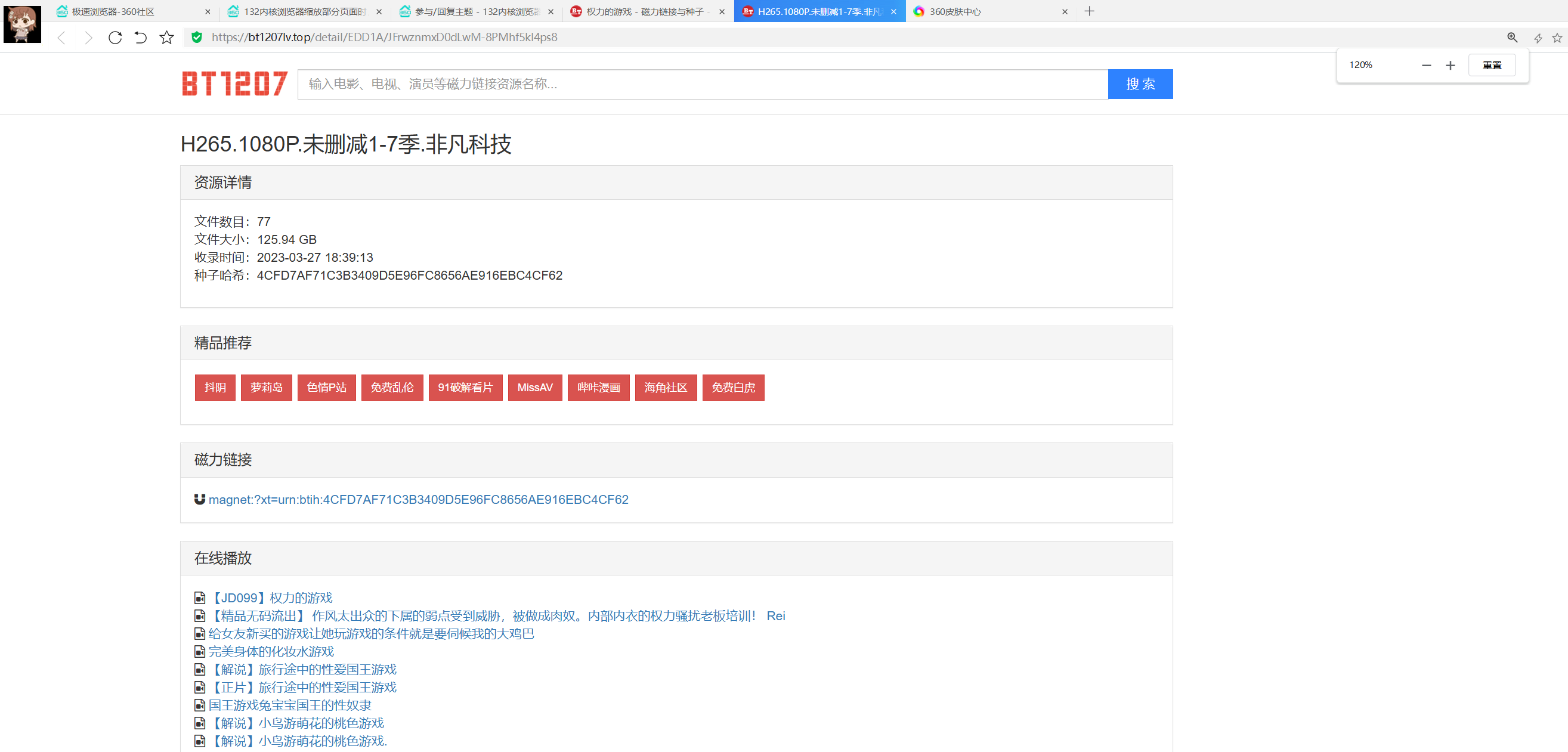Click the BT1207 site logo
Viewport: 1568px width, 752px height.
coord(234,84)
